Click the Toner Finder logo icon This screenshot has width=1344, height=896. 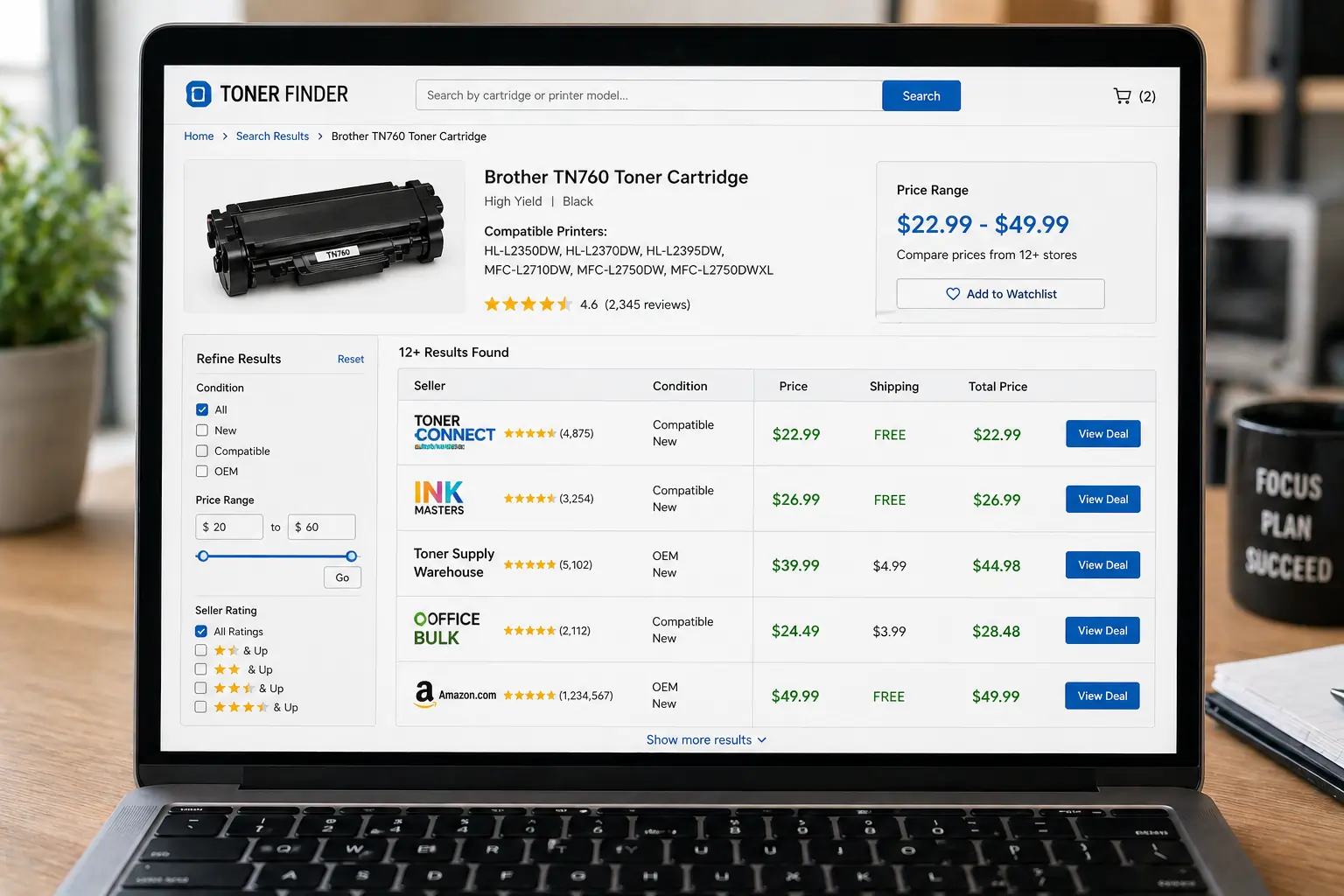point(199,94)
